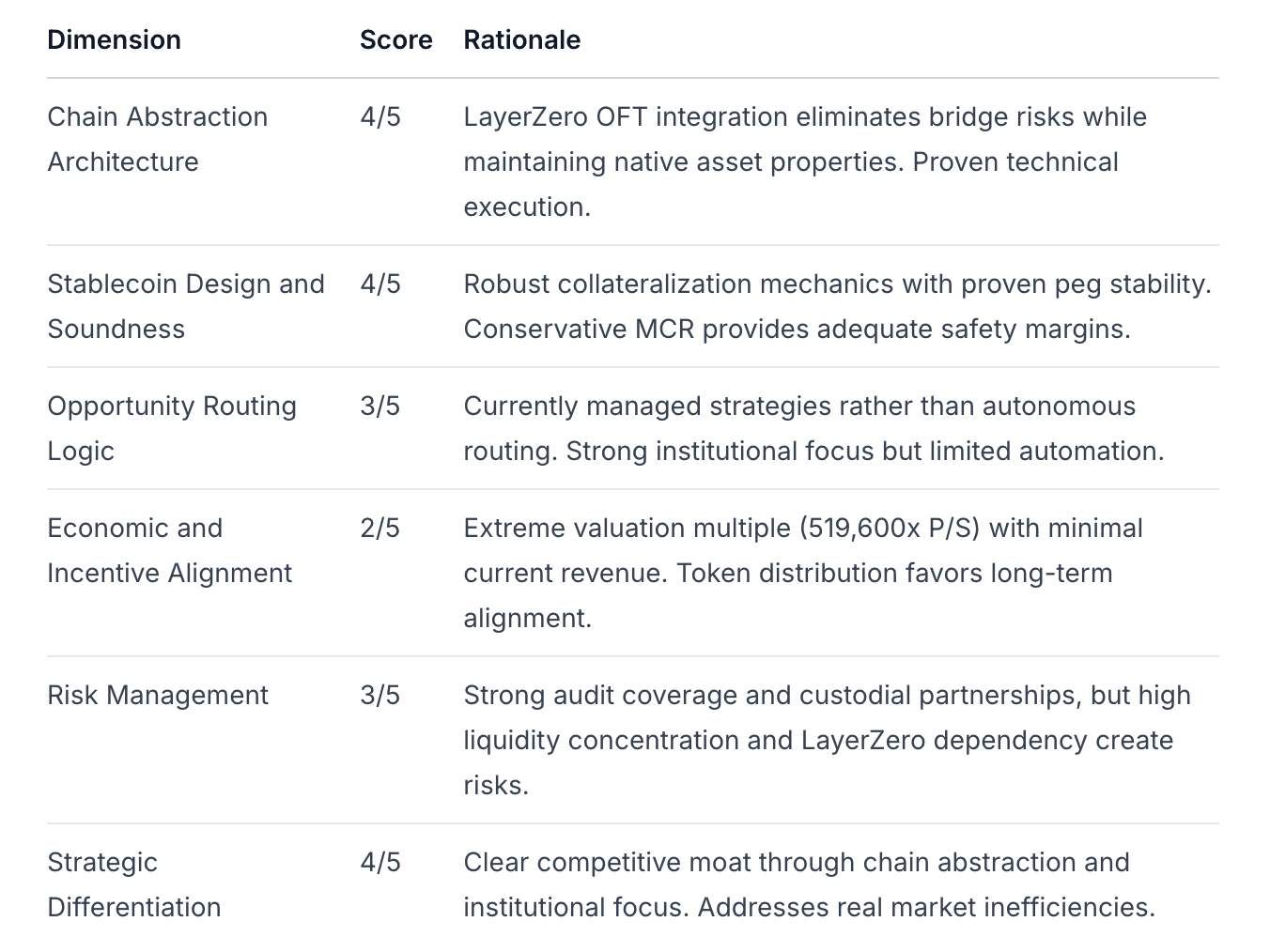Image resolution: width=1270 pixels, height=952 pixels.
Task: Select the Opportunity Routing Logic cell
Action: (172, 428)
